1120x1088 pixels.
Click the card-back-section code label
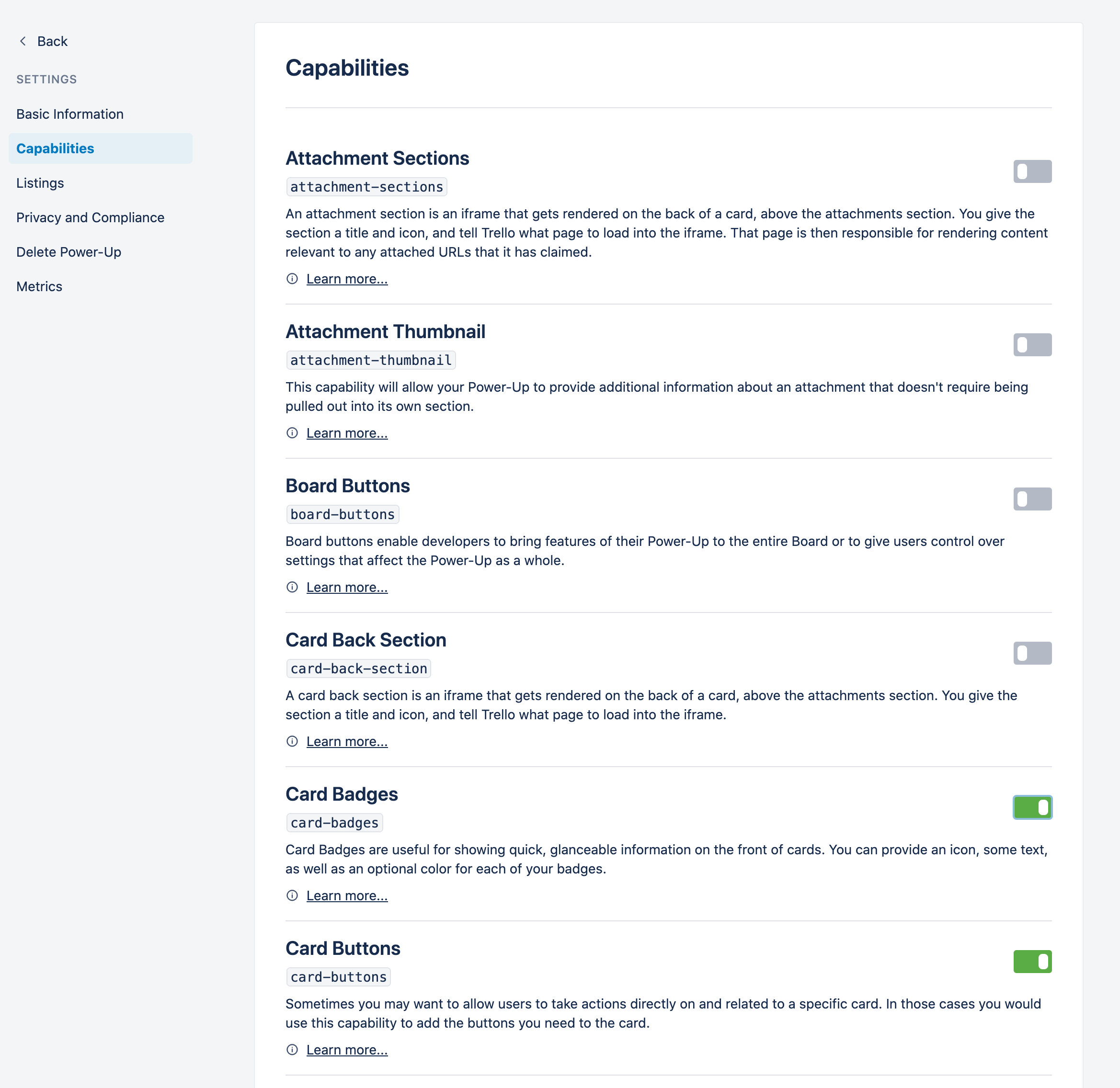pyautogui.click(x=359, y=669)
